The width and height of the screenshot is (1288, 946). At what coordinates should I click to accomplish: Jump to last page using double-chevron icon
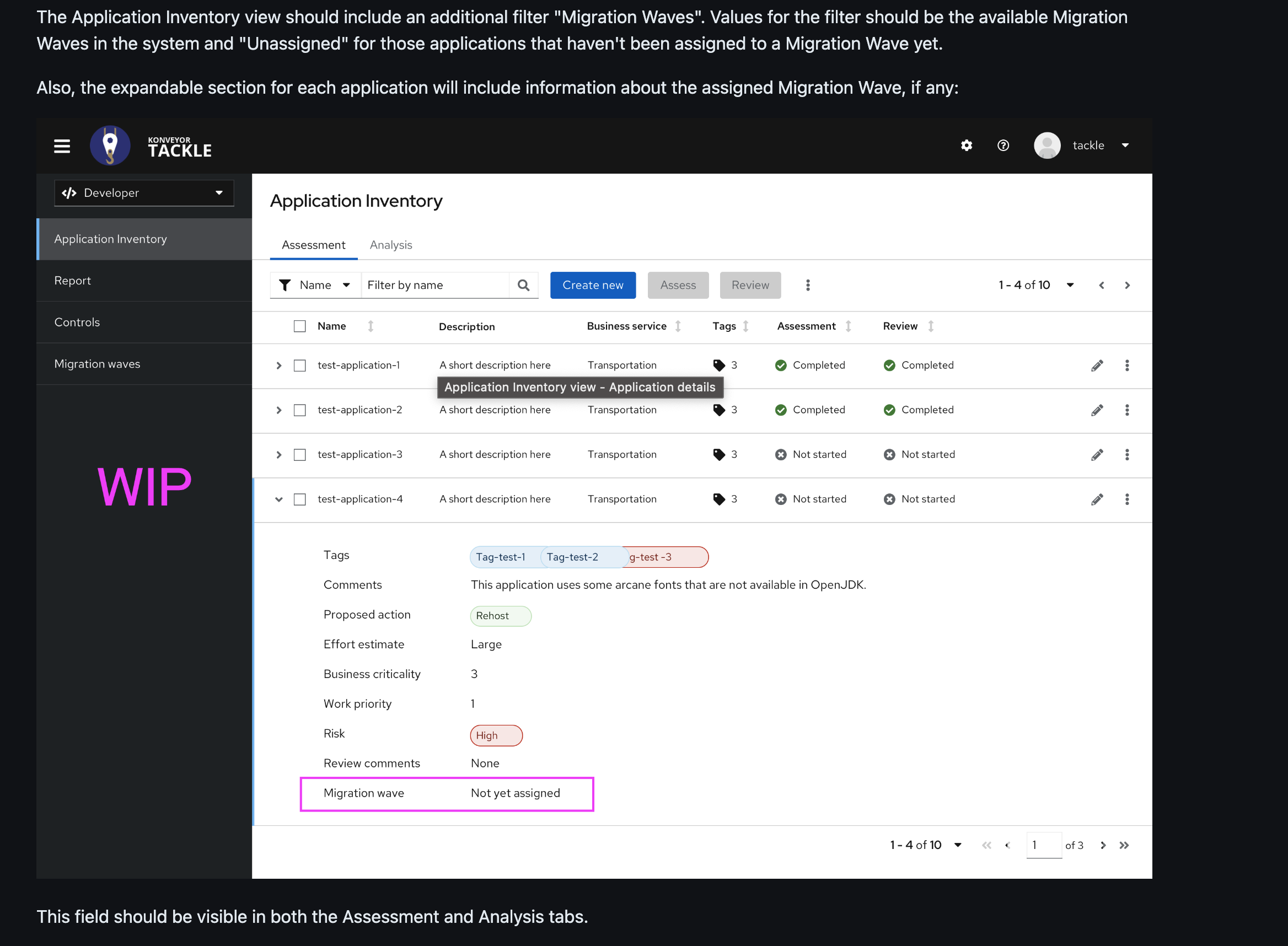(x=1124, y=845)
